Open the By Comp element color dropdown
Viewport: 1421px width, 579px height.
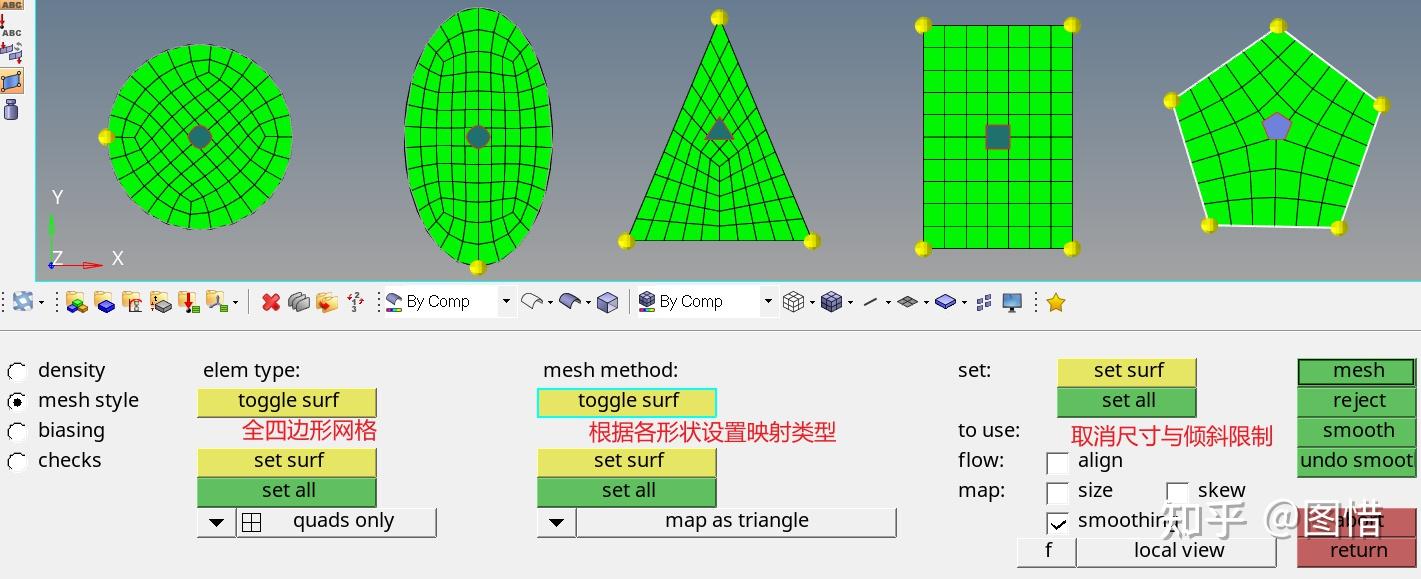point(767,301)
